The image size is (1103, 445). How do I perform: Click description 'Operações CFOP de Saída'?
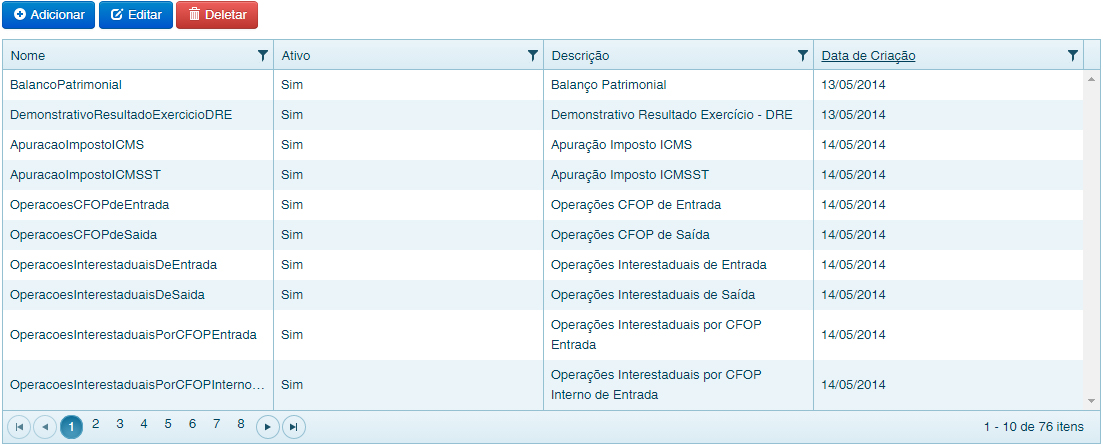(x=630, y=235)
